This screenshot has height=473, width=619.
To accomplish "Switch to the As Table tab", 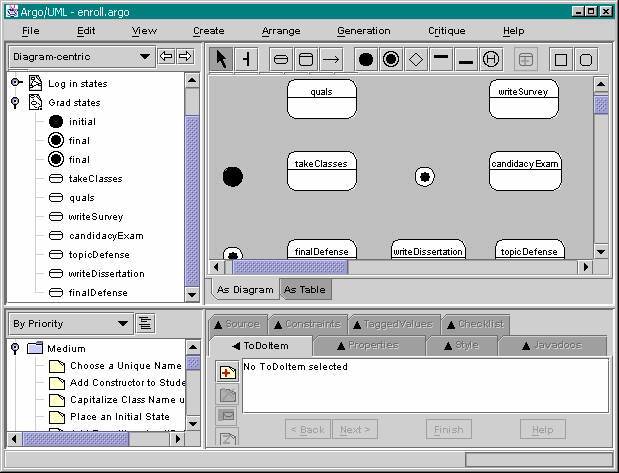I will point(305,289).
